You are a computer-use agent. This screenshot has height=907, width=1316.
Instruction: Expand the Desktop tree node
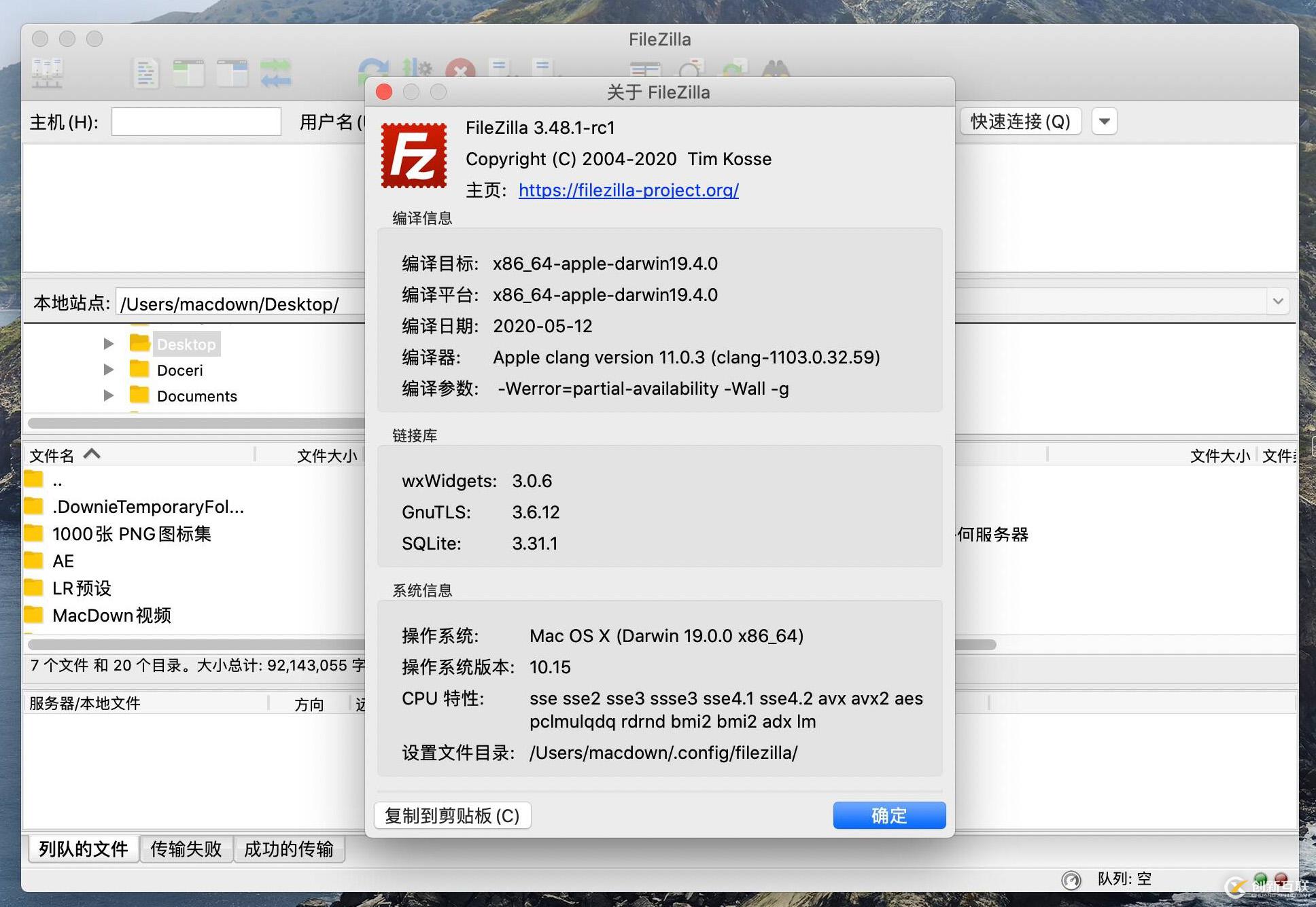108,344
